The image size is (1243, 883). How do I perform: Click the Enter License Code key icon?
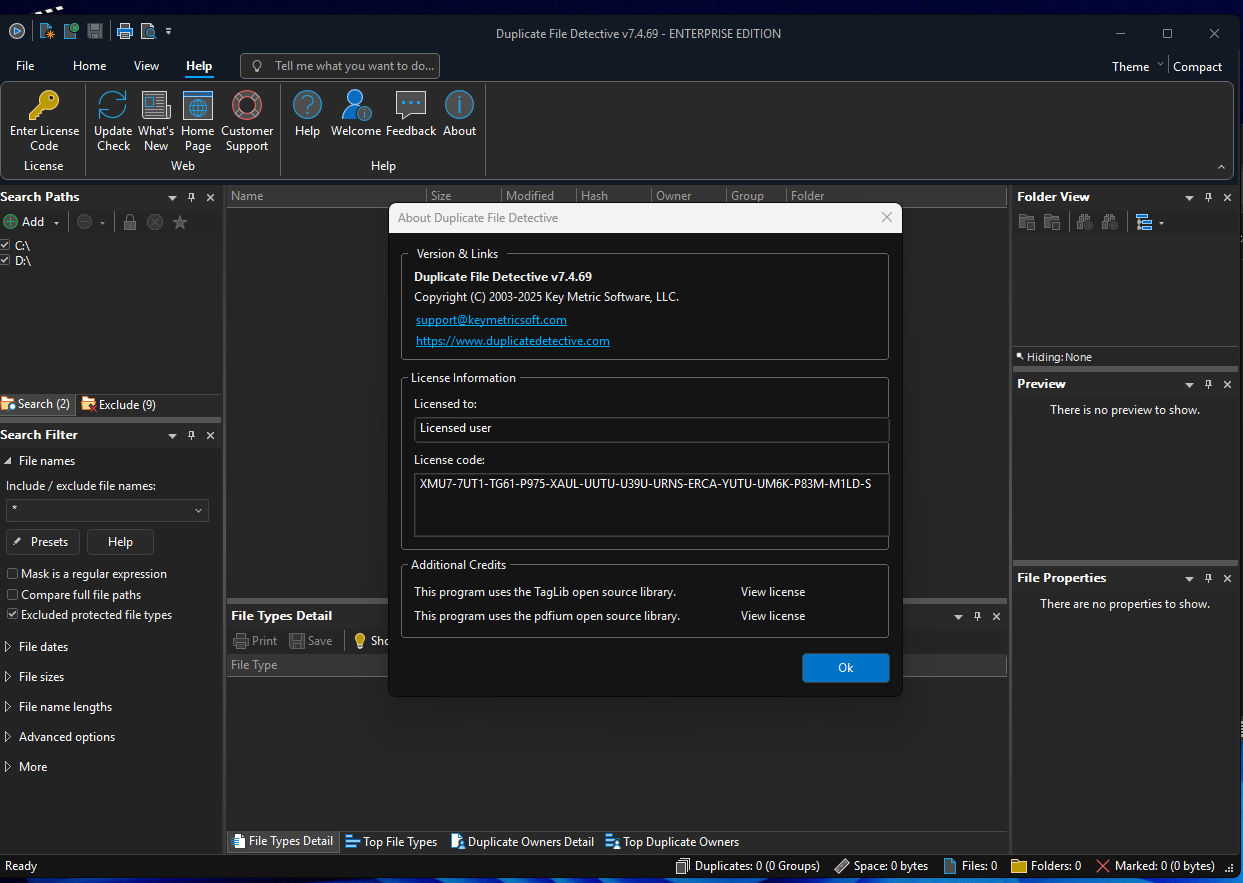pos(44,105)
